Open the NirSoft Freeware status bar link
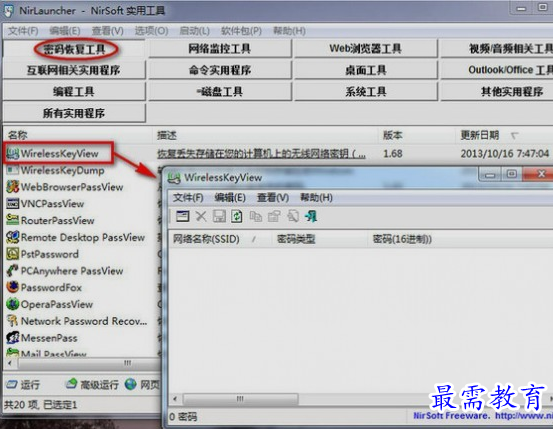Image resolution: width=553 pixels, height=429 pixels. pyautogui.click(x=483, y=416)
